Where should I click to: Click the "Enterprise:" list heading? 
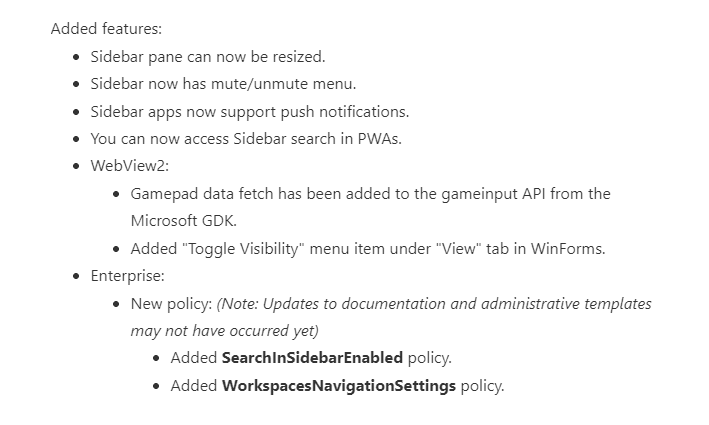coord(128,276)
